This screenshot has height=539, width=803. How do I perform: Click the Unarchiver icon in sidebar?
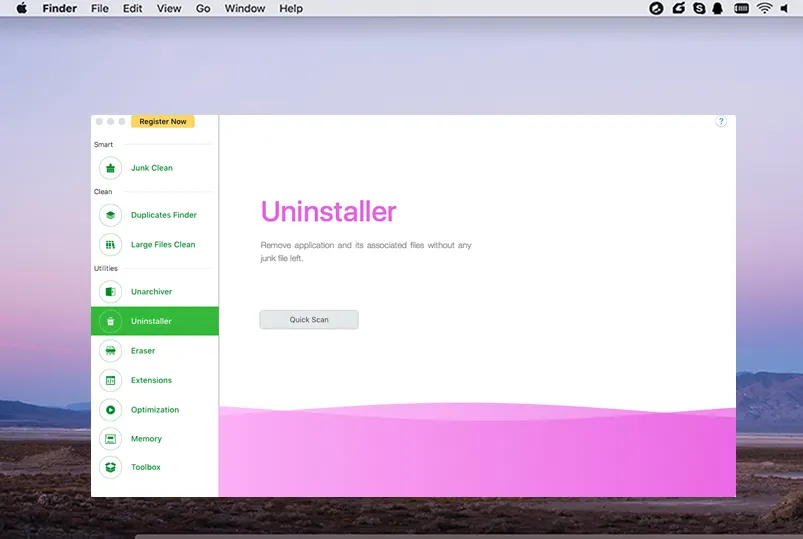[x=110, y=292]
